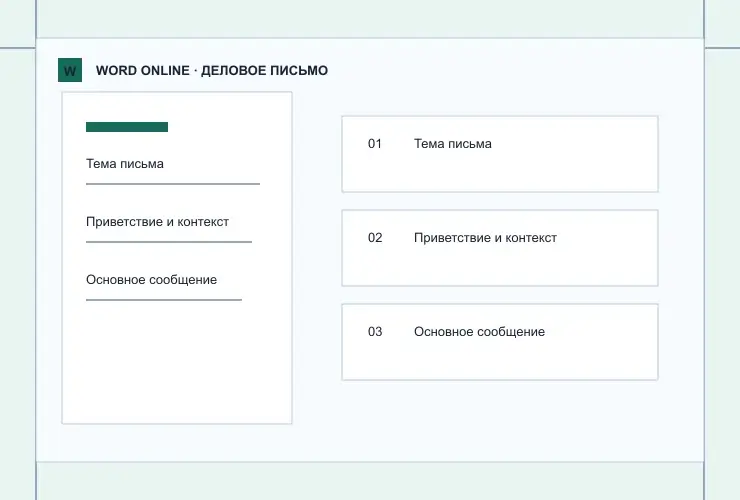Click the number 01 label
The image size is (740, 500).
pyautogui.click(x=375, y=144)
